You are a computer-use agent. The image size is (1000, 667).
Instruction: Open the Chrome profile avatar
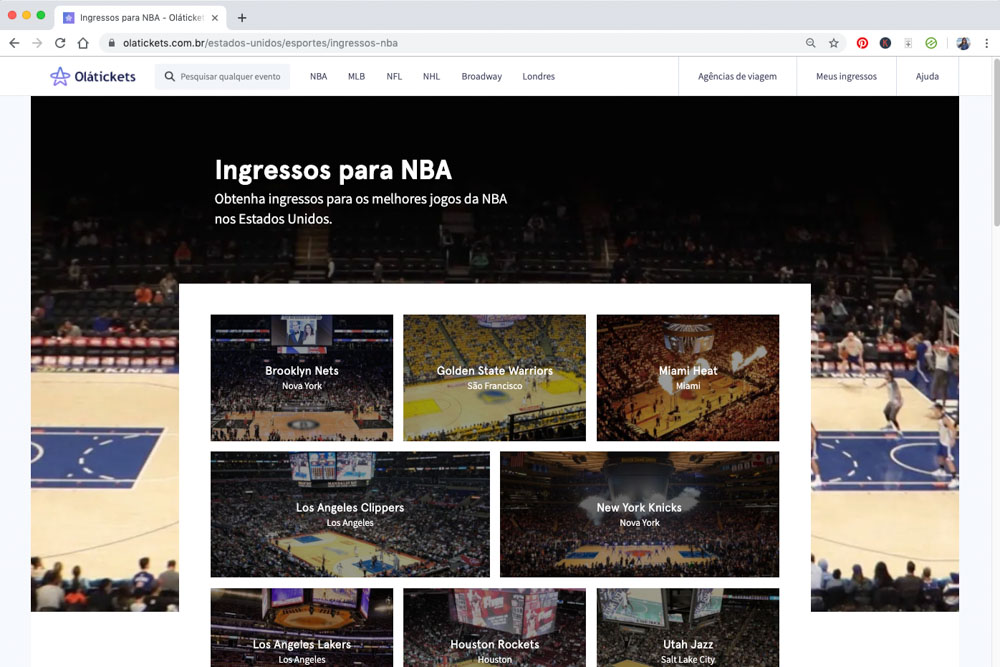(963, 43)
